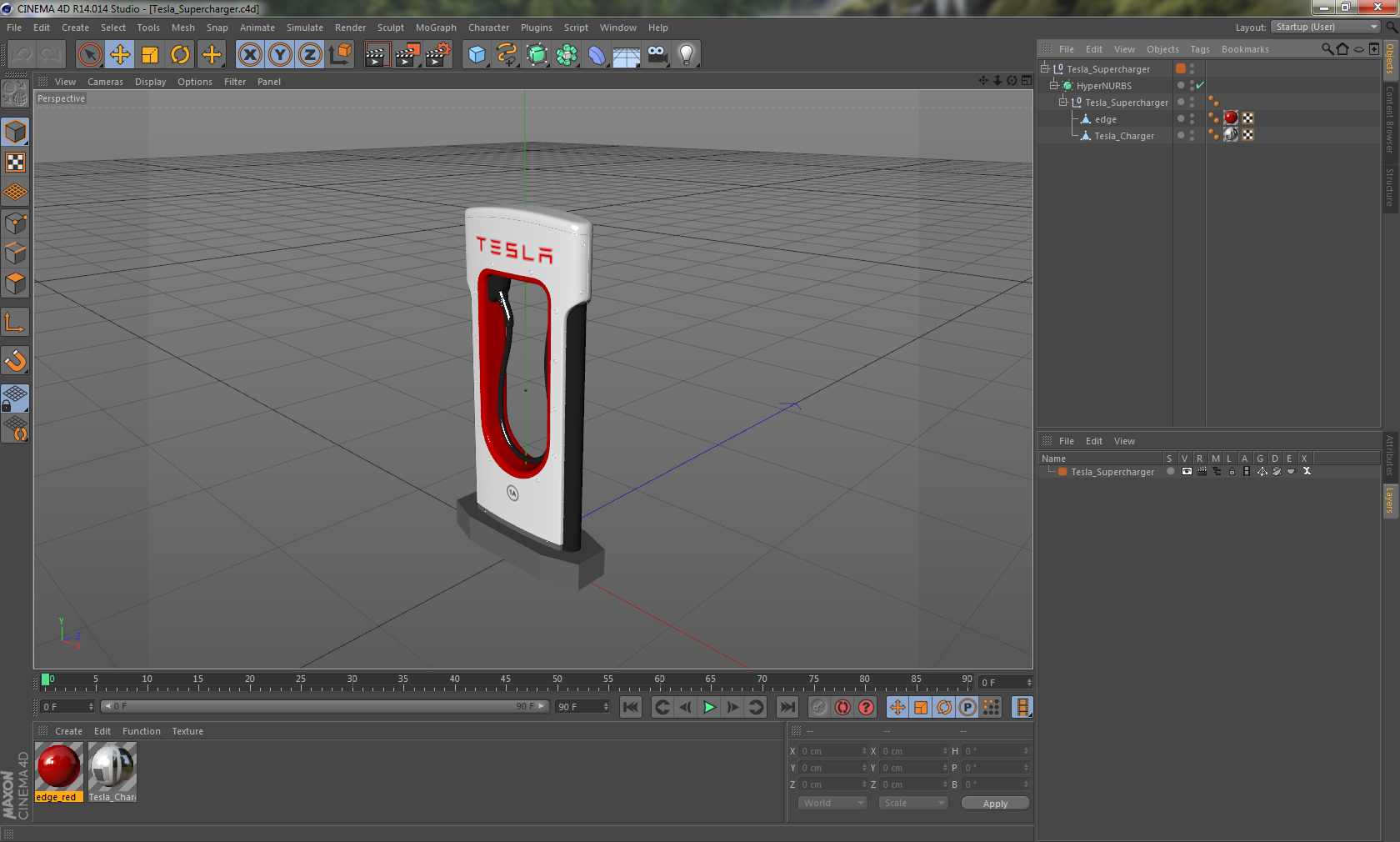Open the World coordinate dropdown
Screen dimensions: 1400x842
point(832,803)
